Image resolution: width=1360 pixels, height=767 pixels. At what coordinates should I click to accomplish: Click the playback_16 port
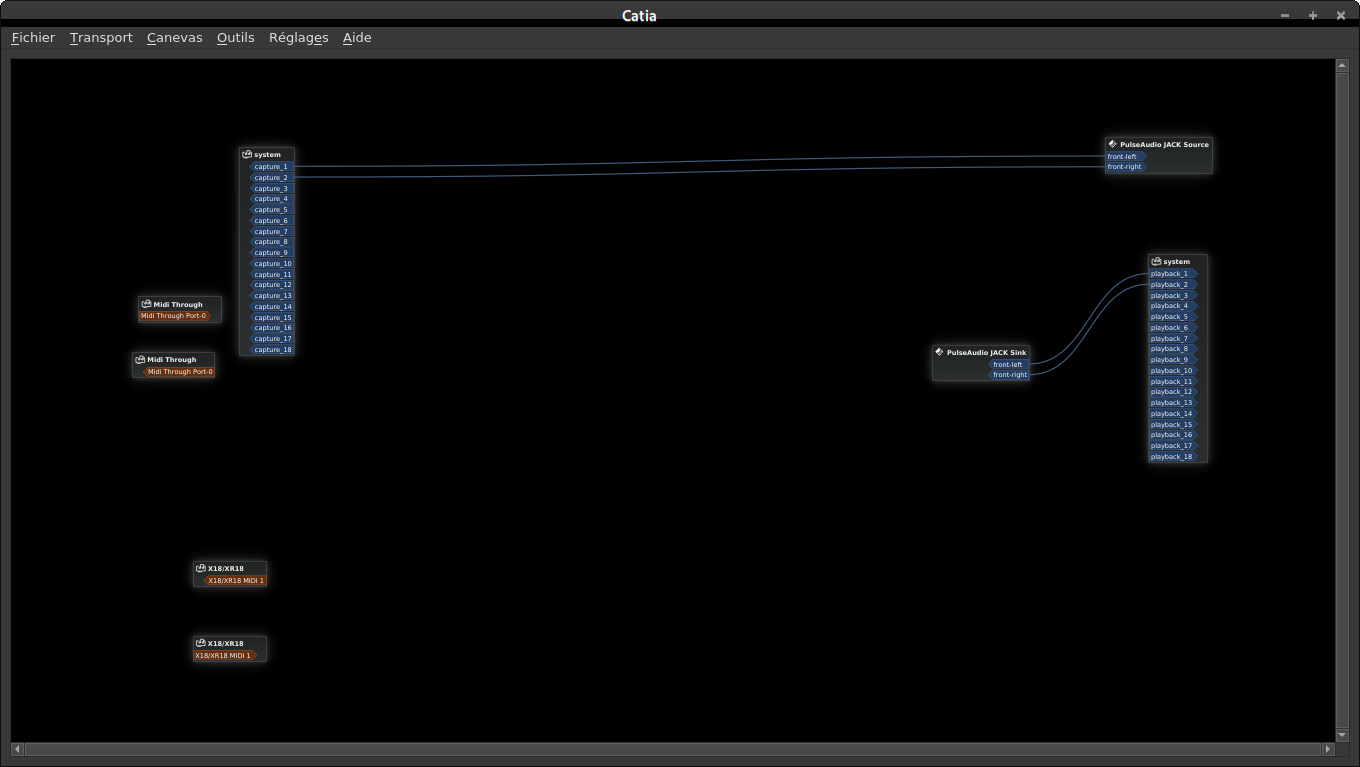[1173, 435]
